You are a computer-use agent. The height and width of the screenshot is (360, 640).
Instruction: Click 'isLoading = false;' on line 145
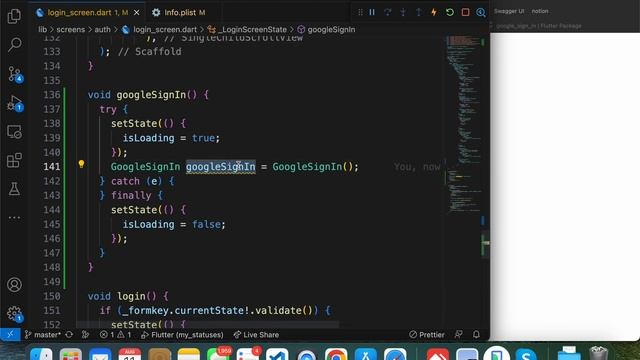tap(174, 224)
